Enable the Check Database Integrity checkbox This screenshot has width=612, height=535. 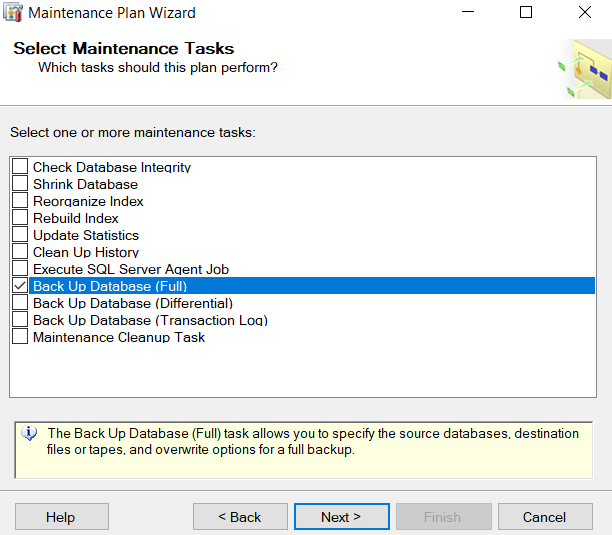tap(20, 167)
